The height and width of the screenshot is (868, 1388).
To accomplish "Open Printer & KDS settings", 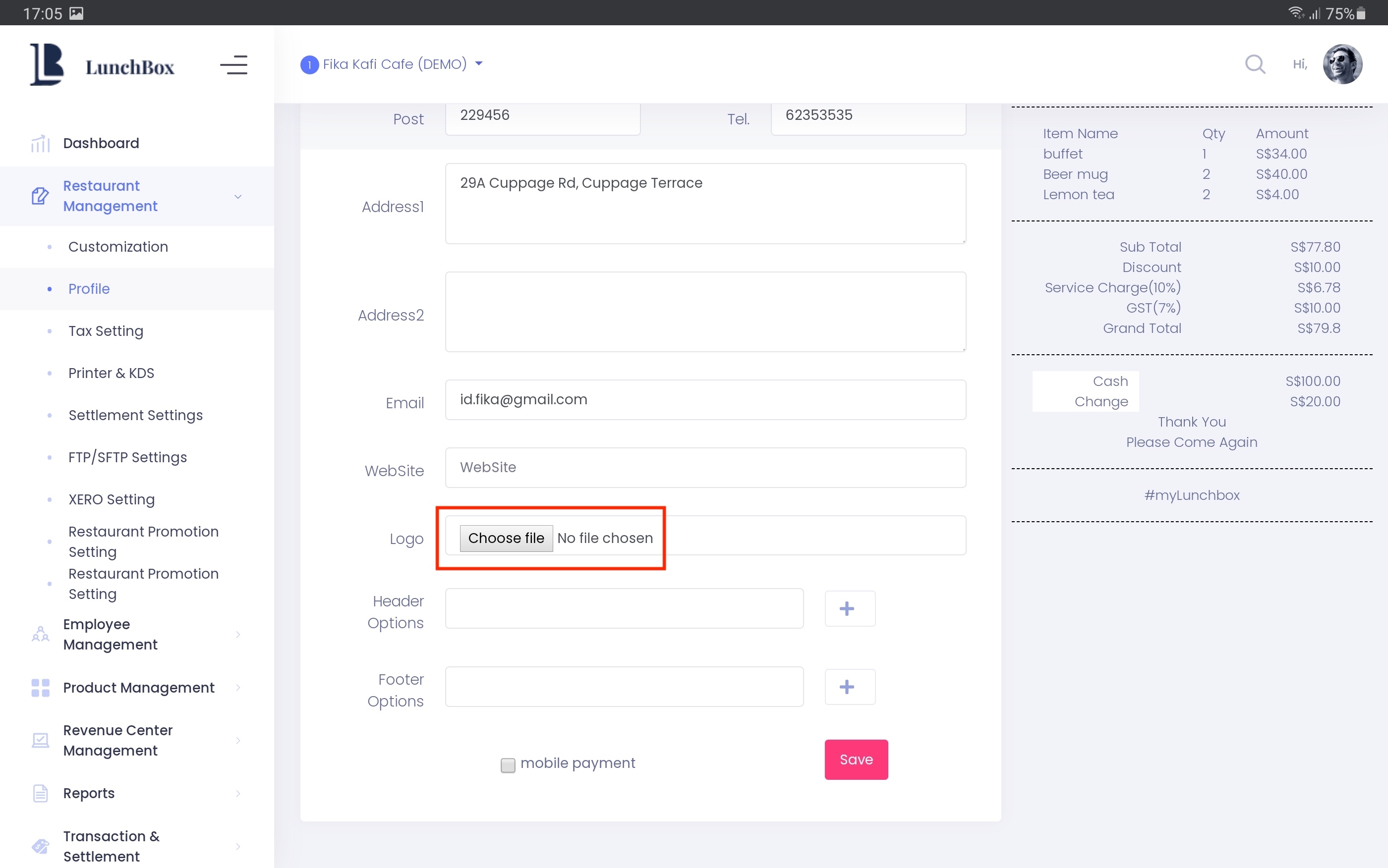I will [112, 373].
